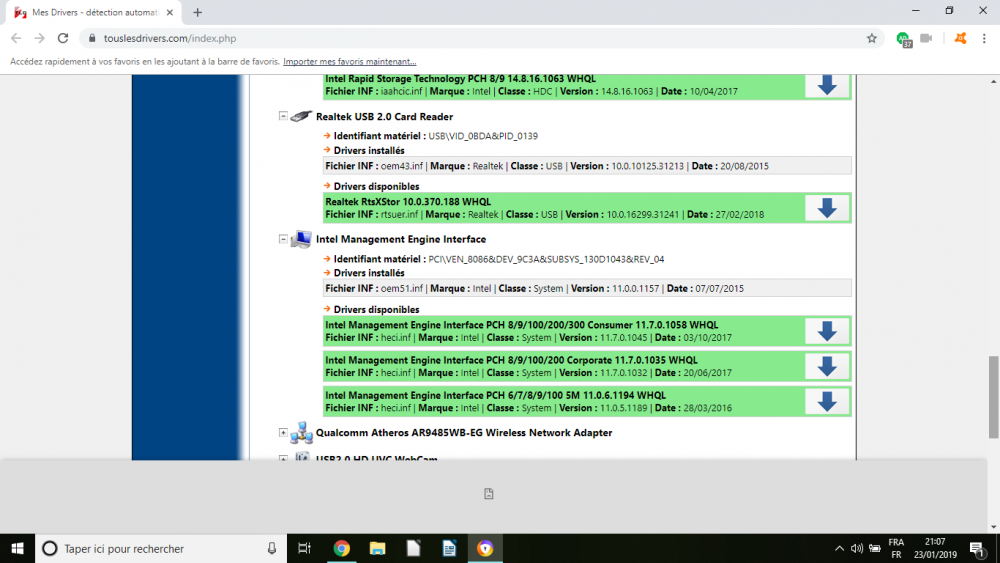1000x563 pixels.
Task: Open Intel Rapid Storage Technology 14.8.16.1063 title
Action: (x=460, y=78)
